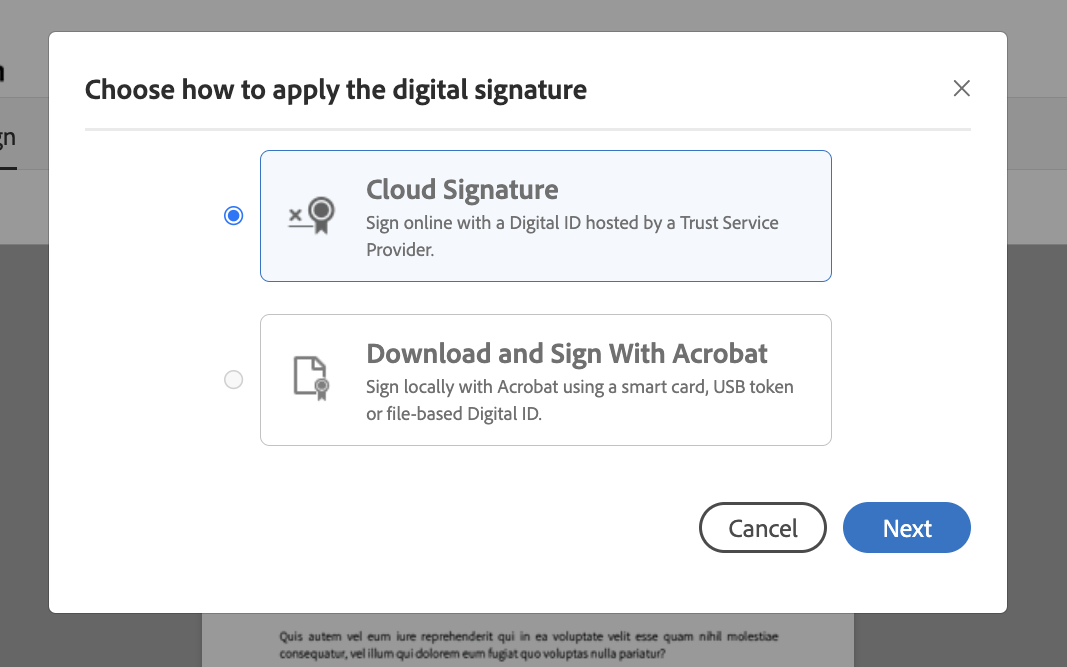This screenshot has width=1067, height=667.
Task: Click the 'Choose how to apply the digital signature' title
Action: 335,90
